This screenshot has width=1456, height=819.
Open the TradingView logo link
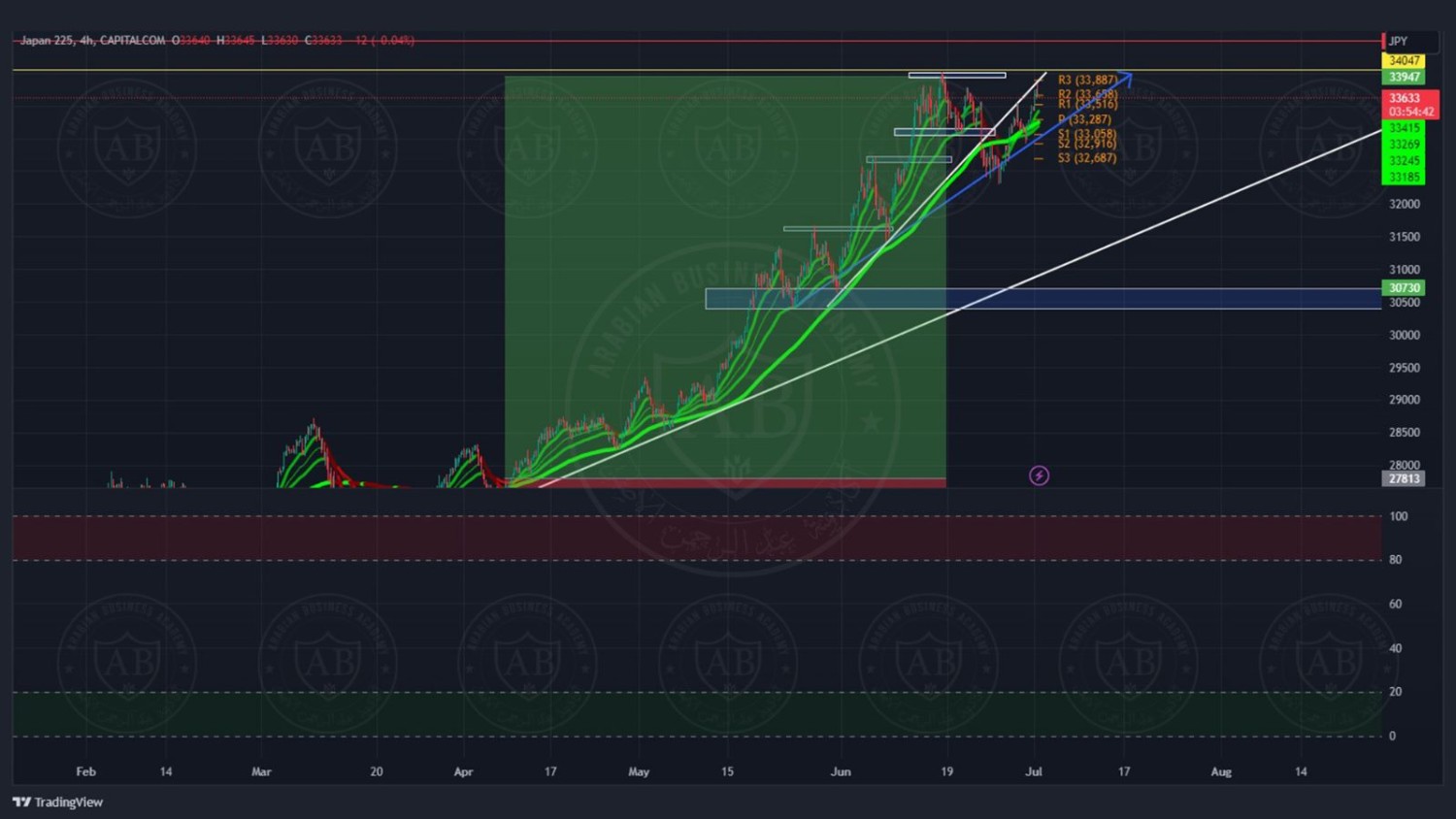57,803
